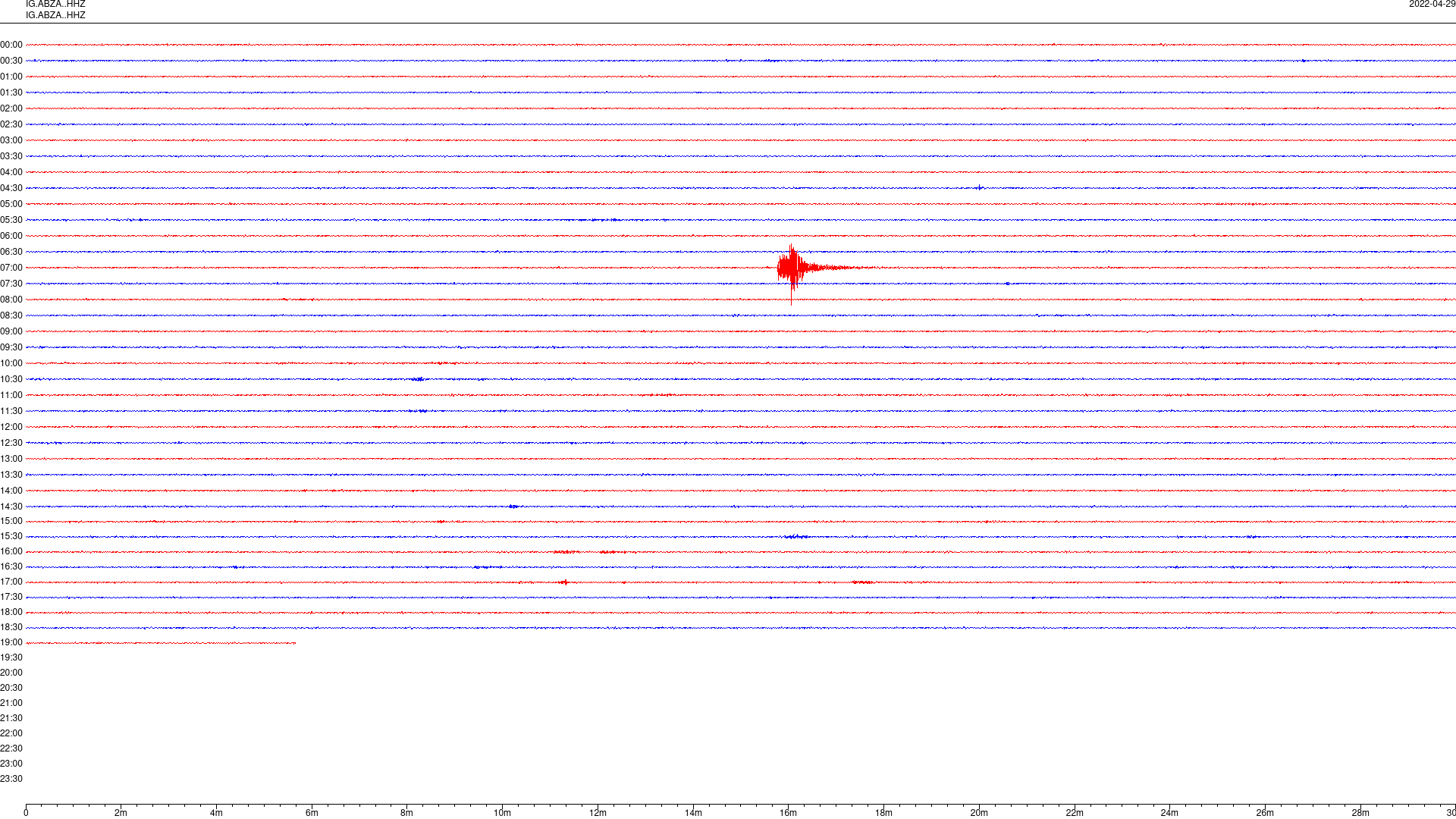
Task: Select the 22:00 row label
Action: [x=11, y=733]
